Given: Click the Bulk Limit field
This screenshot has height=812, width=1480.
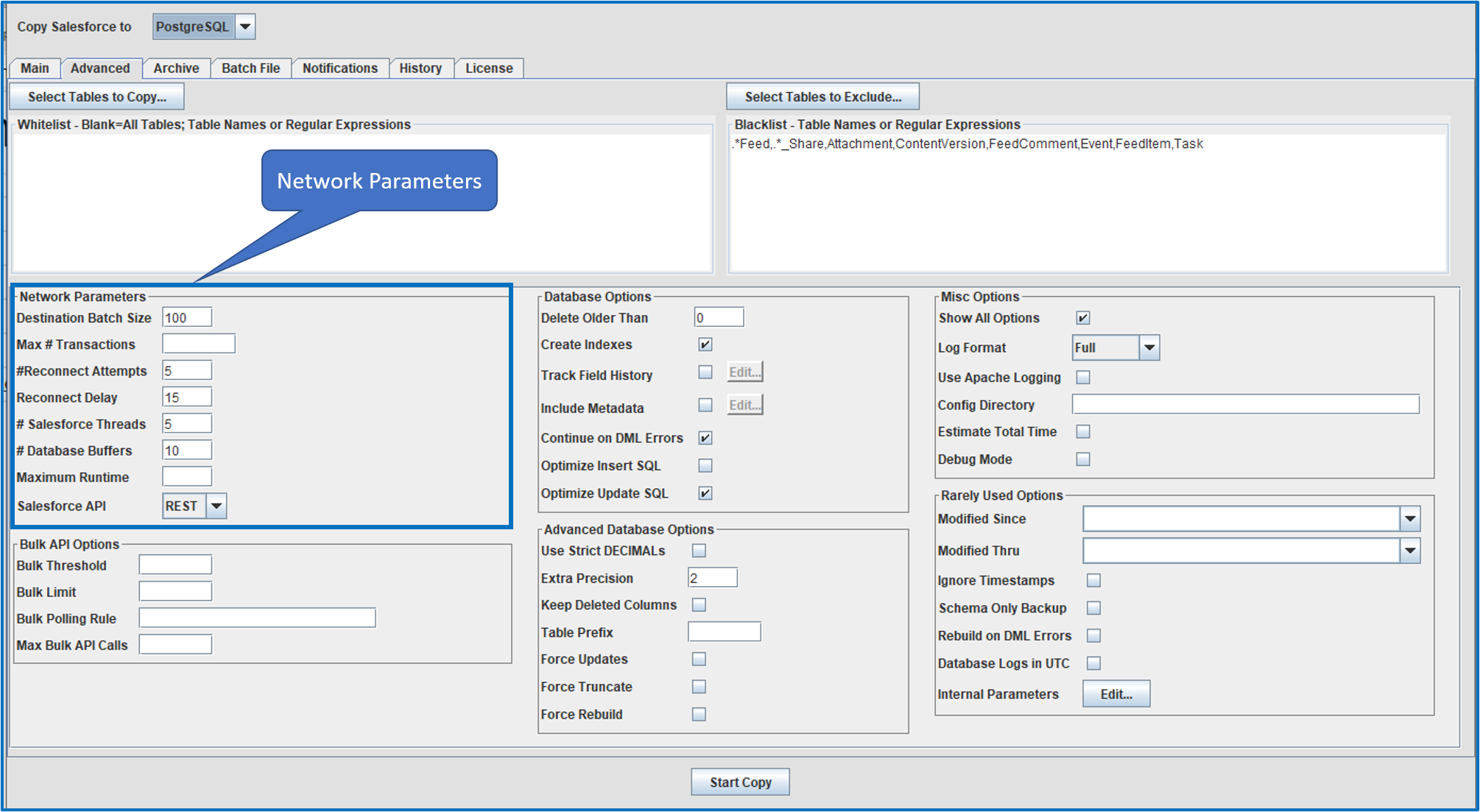Looking at the screenshot, I should (x=175, y=591).
